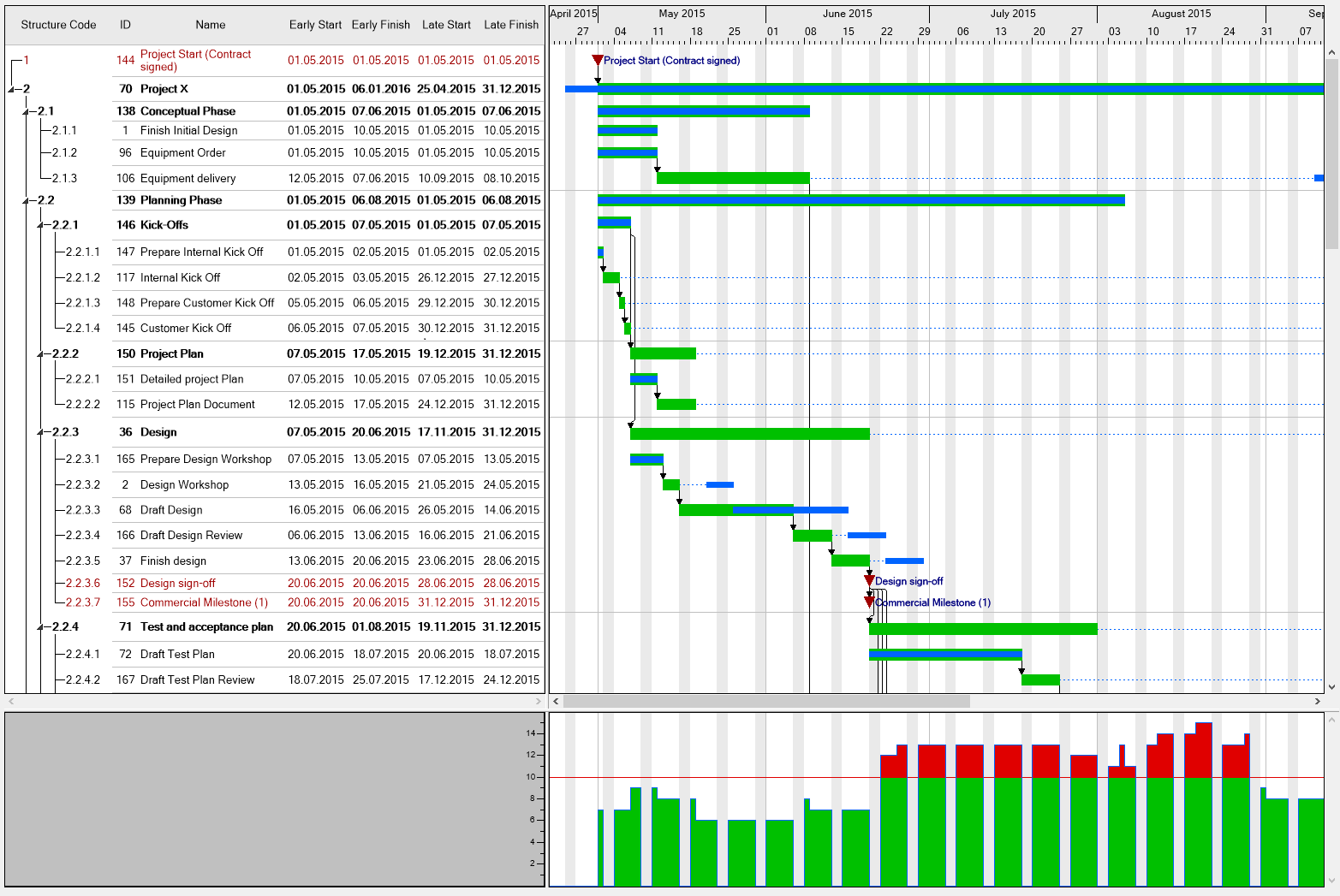Viewport: 1340px width, 896px height.
Task: Click the Commercial Milestone (1) marker
Action: (x=869, y=602)
